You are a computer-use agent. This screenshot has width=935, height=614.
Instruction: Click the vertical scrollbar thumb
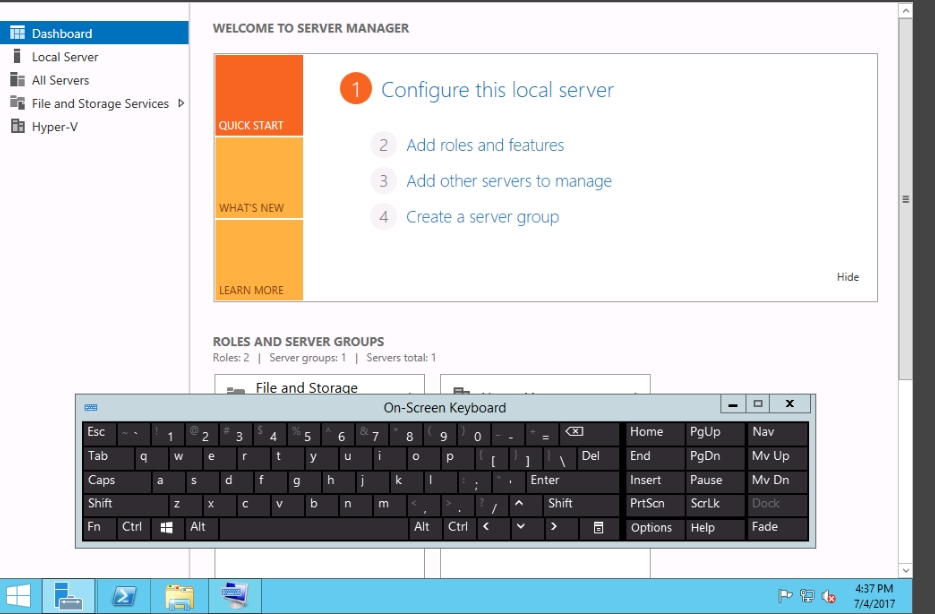coord(905,199)
